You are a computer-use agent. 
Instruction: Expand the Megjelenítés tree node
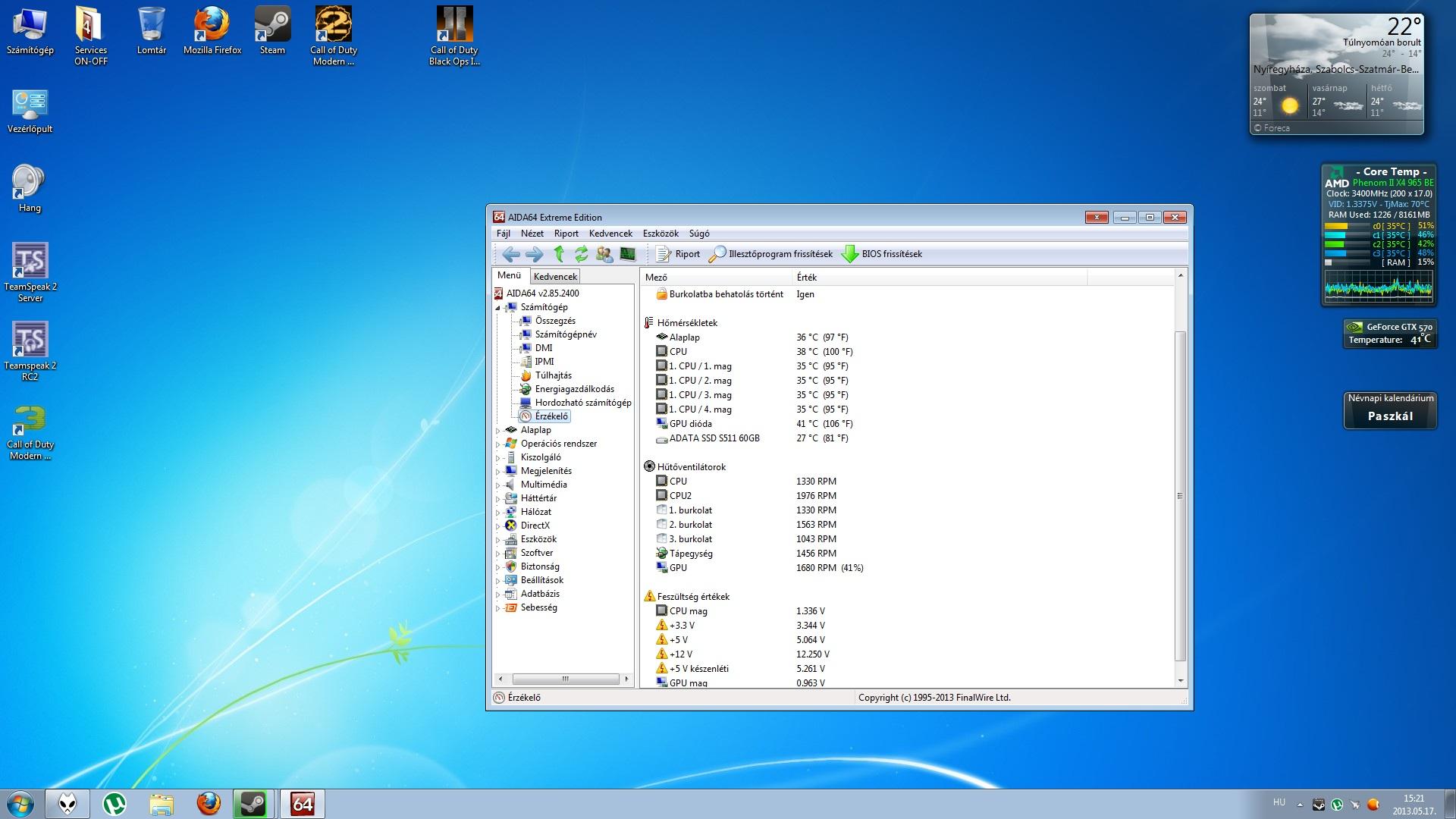(x=498, y=472)
